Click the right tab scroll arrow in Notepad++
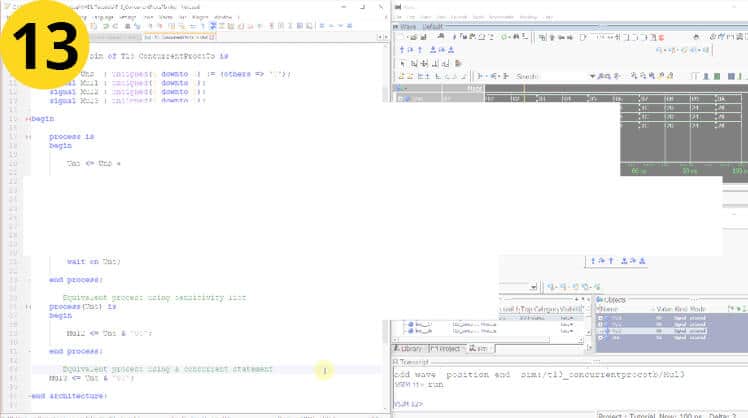Viewport: 748px width, 418px height. coord(385,37)
